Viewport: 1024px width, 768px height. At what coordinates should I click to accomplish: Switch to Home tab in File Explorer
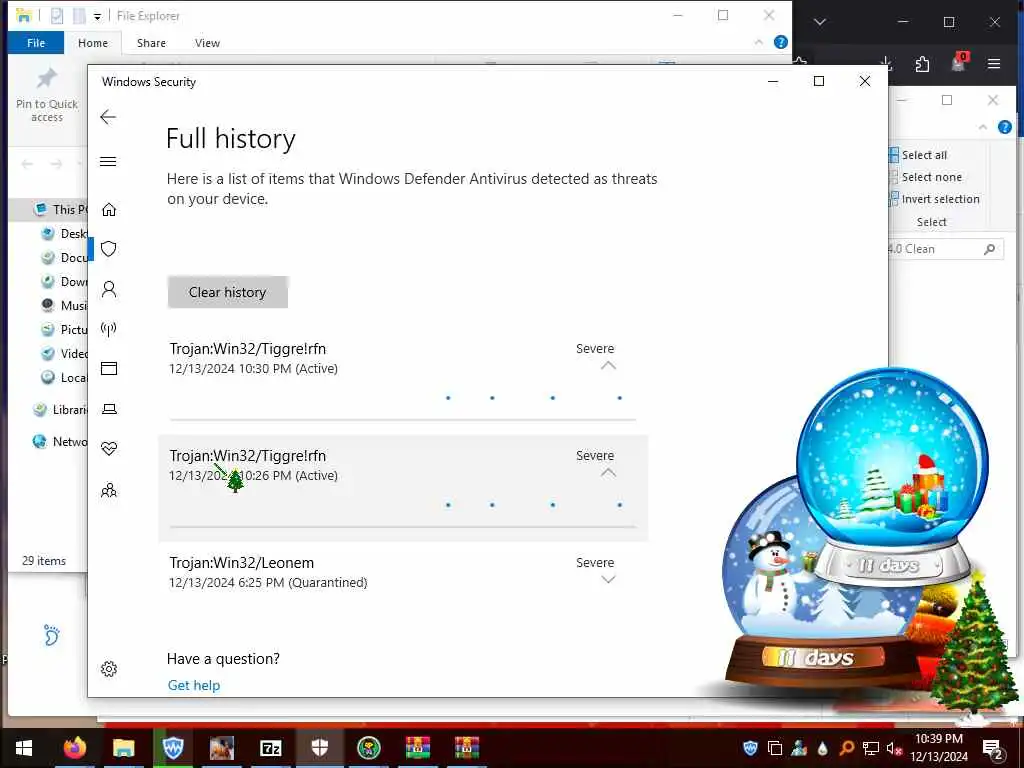93,43
